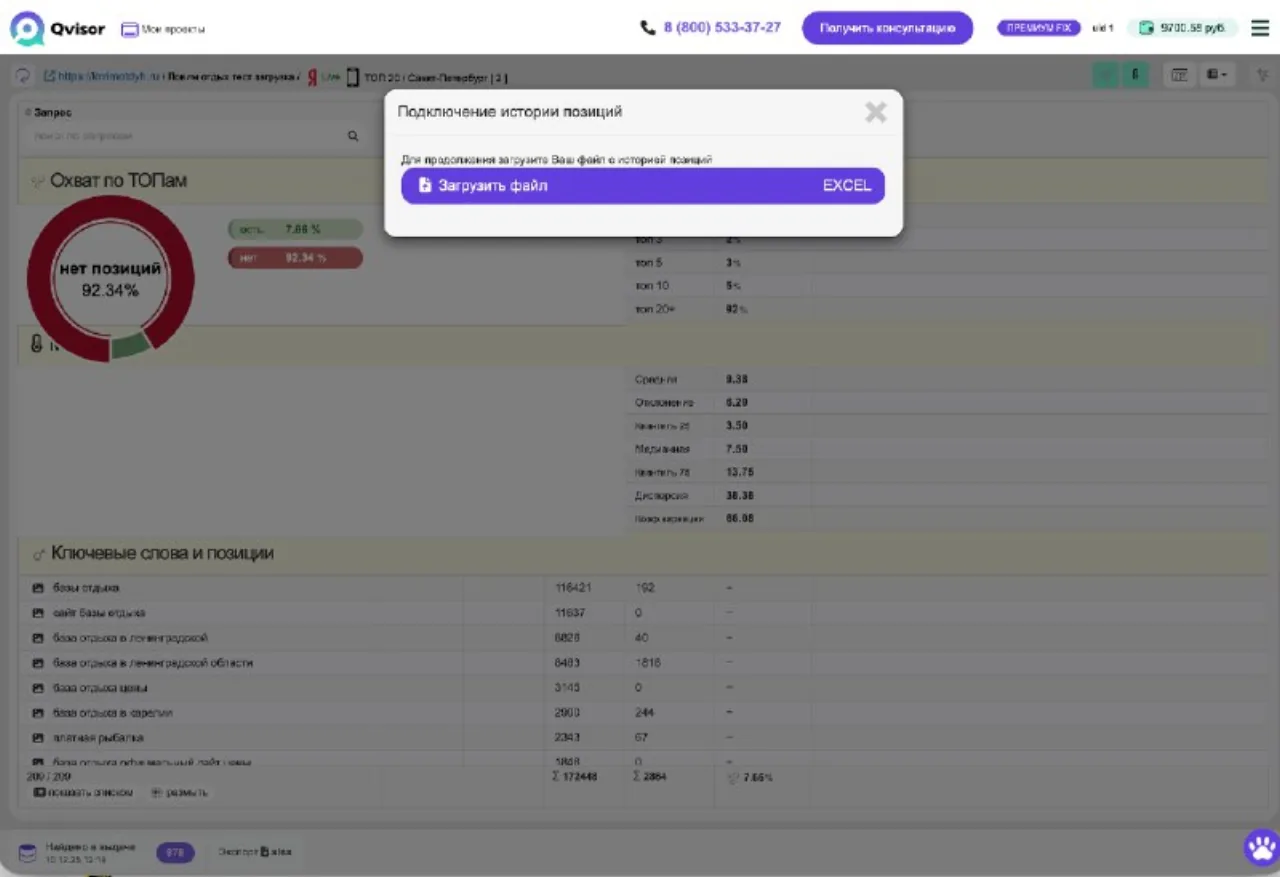Click the table view toolbar icon
Screen dimensions: 1280x877
pos(1179,75)
